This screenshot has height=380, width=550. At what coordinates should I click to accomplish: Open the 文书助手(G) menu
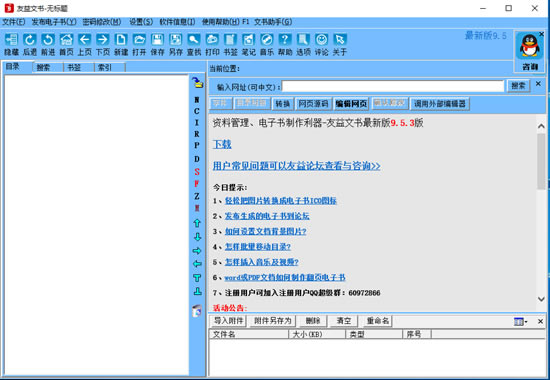[273, 22]
